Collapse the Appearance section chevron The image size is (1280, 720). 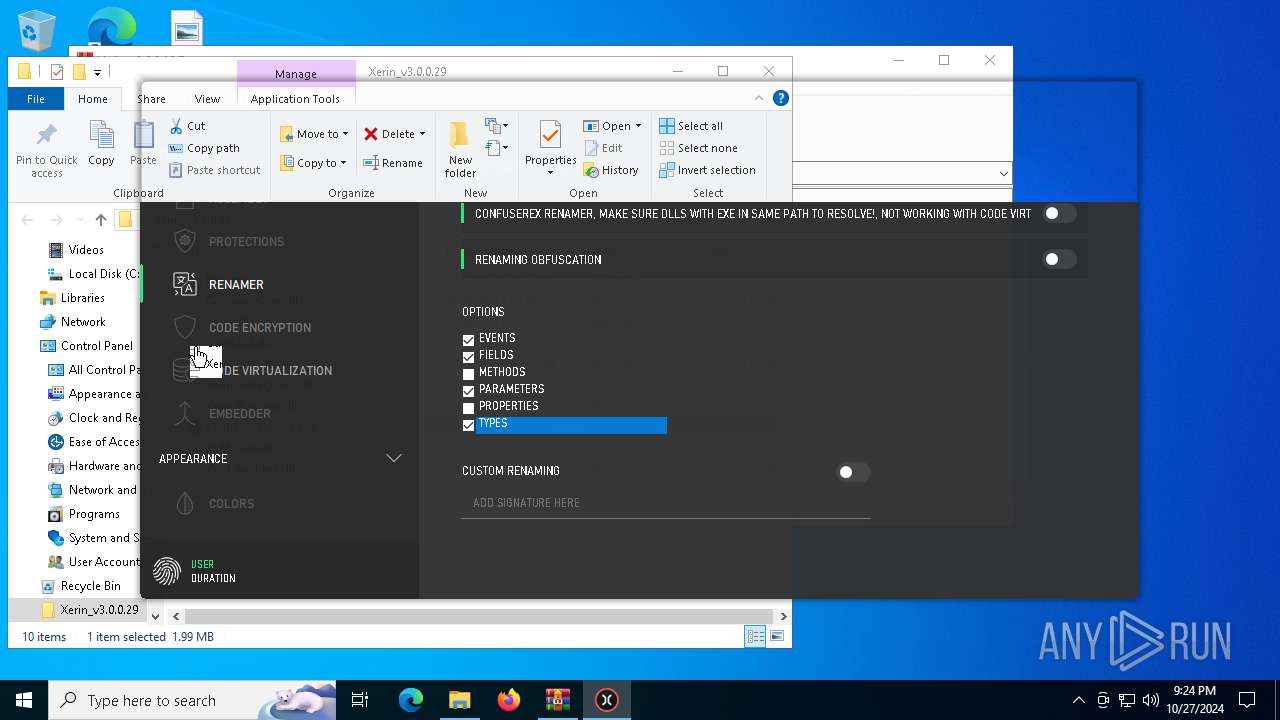click(394, 458)
